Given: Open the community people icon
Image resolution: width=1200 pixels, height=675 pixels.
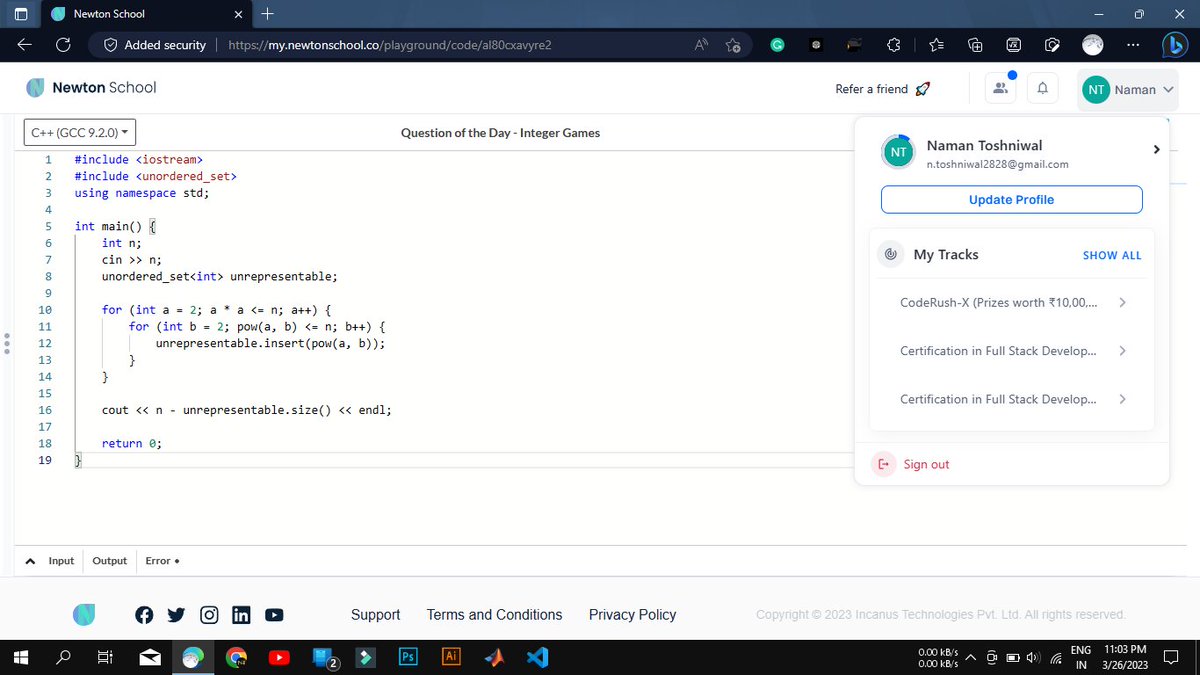Looking at the screenshot, I should [1000, 89].
